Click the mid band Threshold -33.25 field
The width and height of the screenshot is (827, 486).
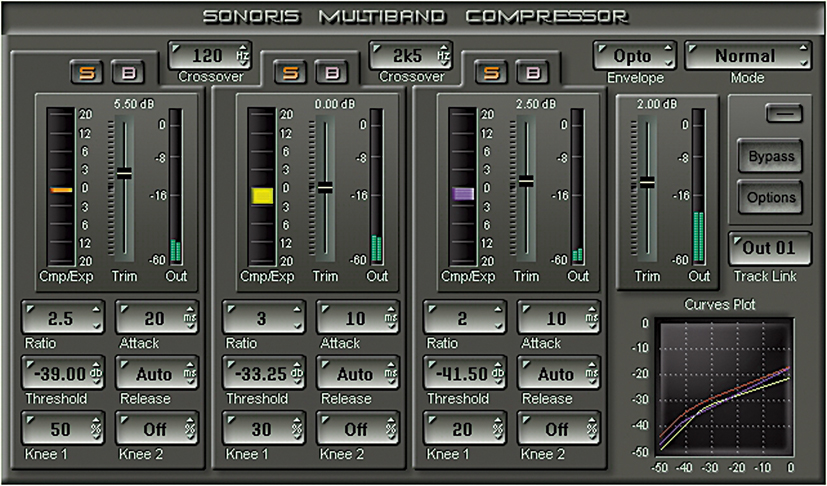(x=264, y=374)
